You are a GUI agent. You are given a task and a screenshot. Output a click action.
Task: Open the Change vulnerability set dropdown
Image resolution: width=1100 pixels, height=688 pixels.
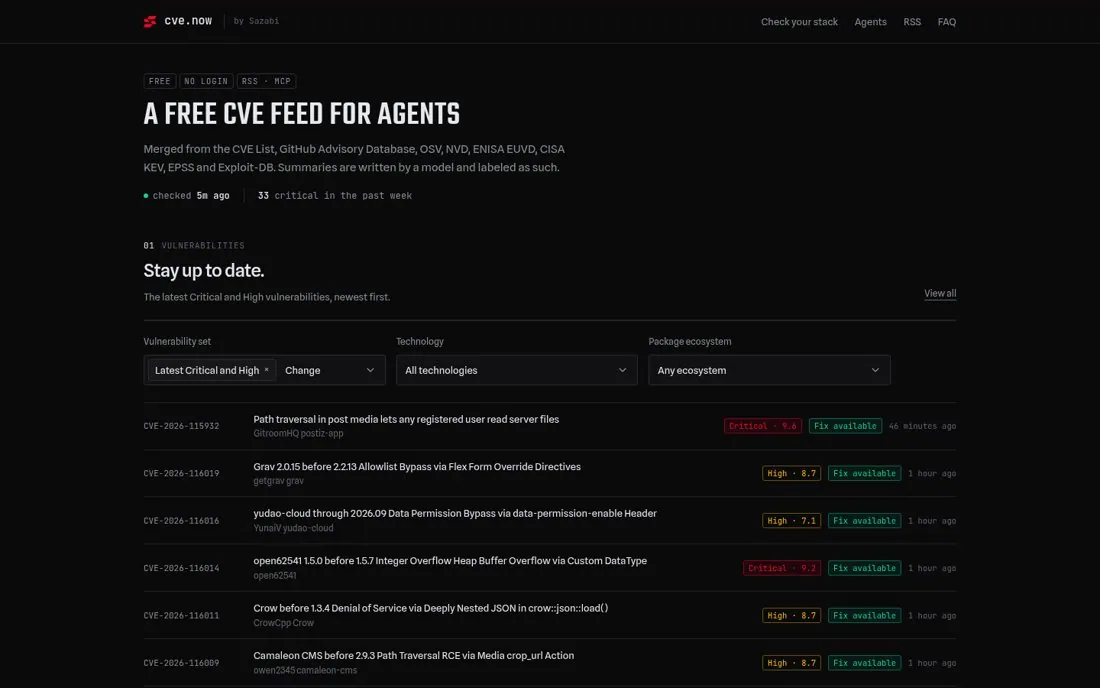tap(330, 370)
